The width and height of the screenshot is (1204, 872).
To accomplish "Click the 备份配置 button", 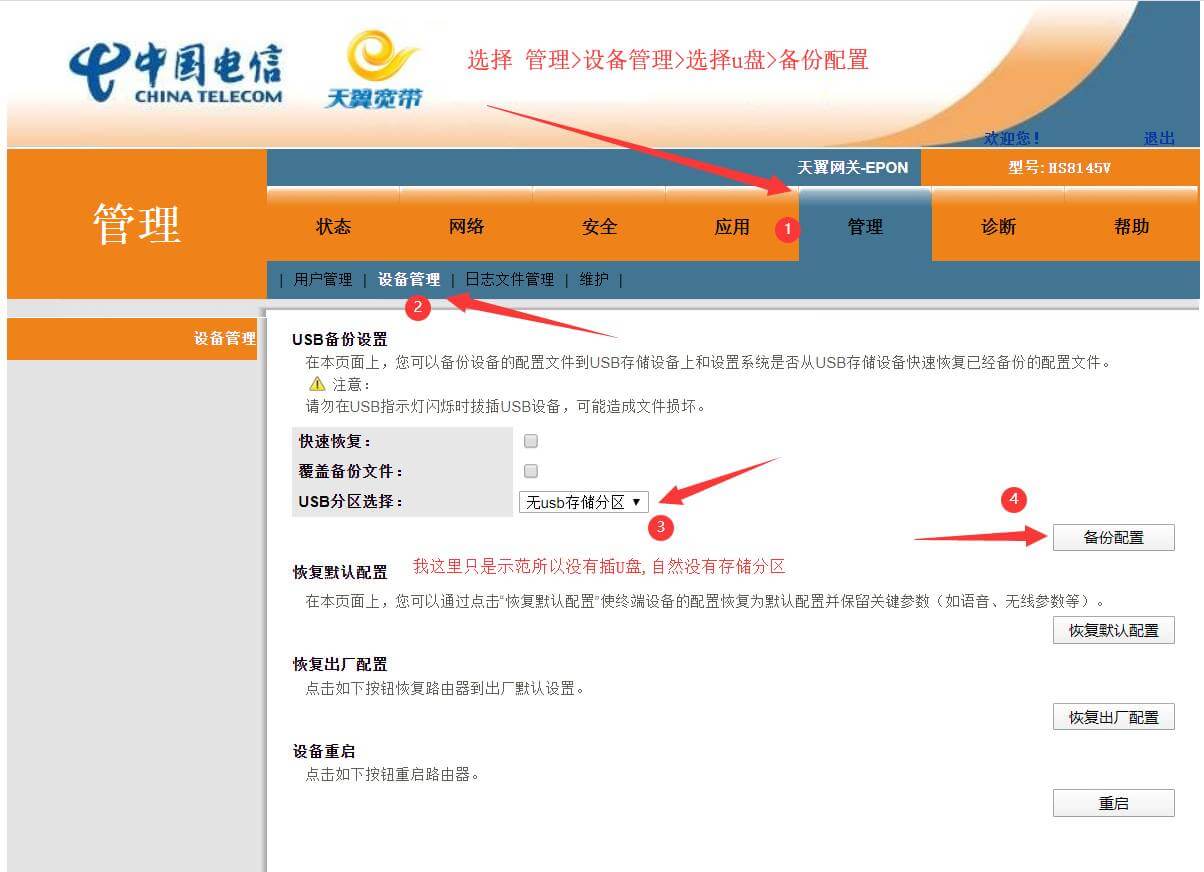I will click(1113, 537).
